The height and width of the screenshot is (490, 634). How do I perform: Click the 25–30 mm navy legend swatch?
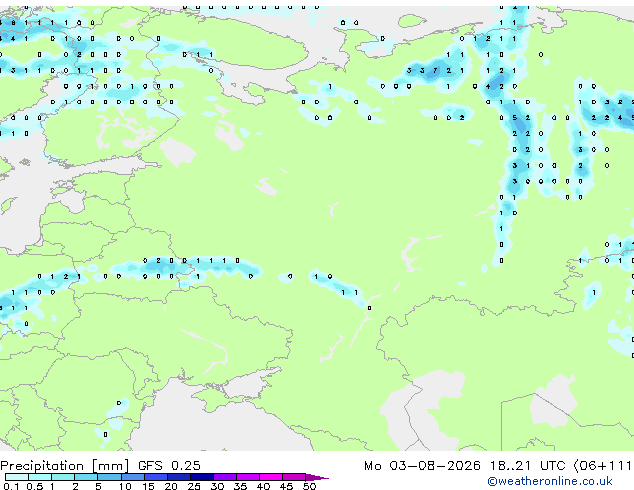201,477
